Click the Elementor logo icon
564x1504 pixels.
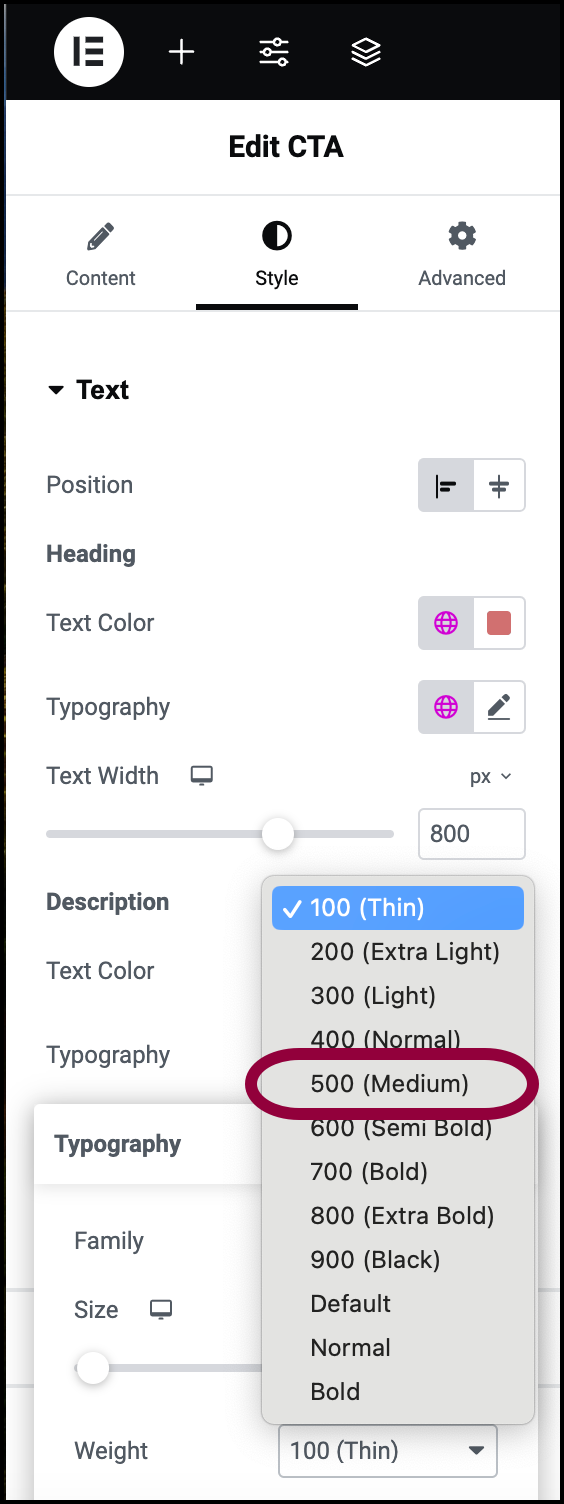click(89, 52)
